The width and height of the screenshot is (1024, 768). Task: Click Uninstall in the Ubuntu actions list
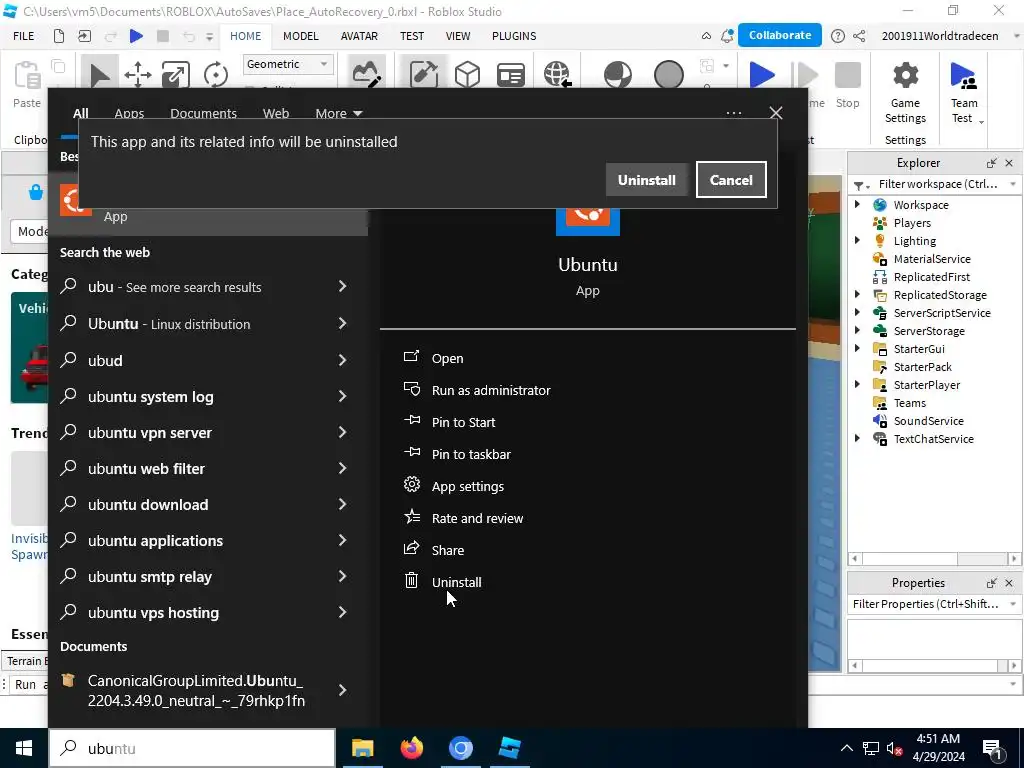[x=456, y=582]
